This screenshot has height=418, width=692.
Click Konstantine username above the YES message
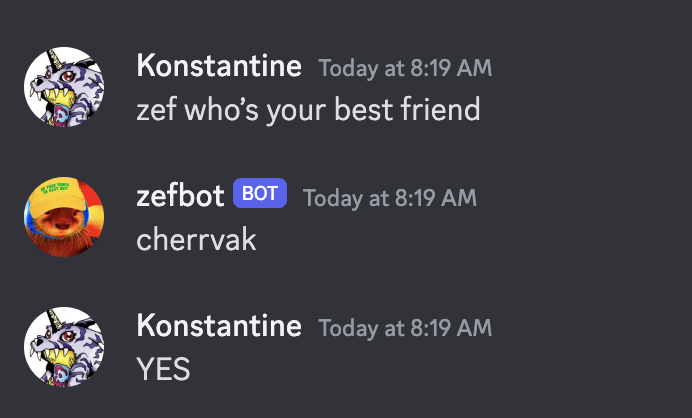click(x=219, y=325)
